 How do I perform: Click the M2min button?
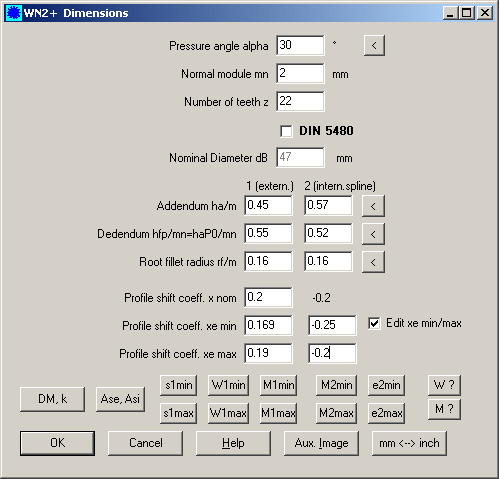click(336, 385)
